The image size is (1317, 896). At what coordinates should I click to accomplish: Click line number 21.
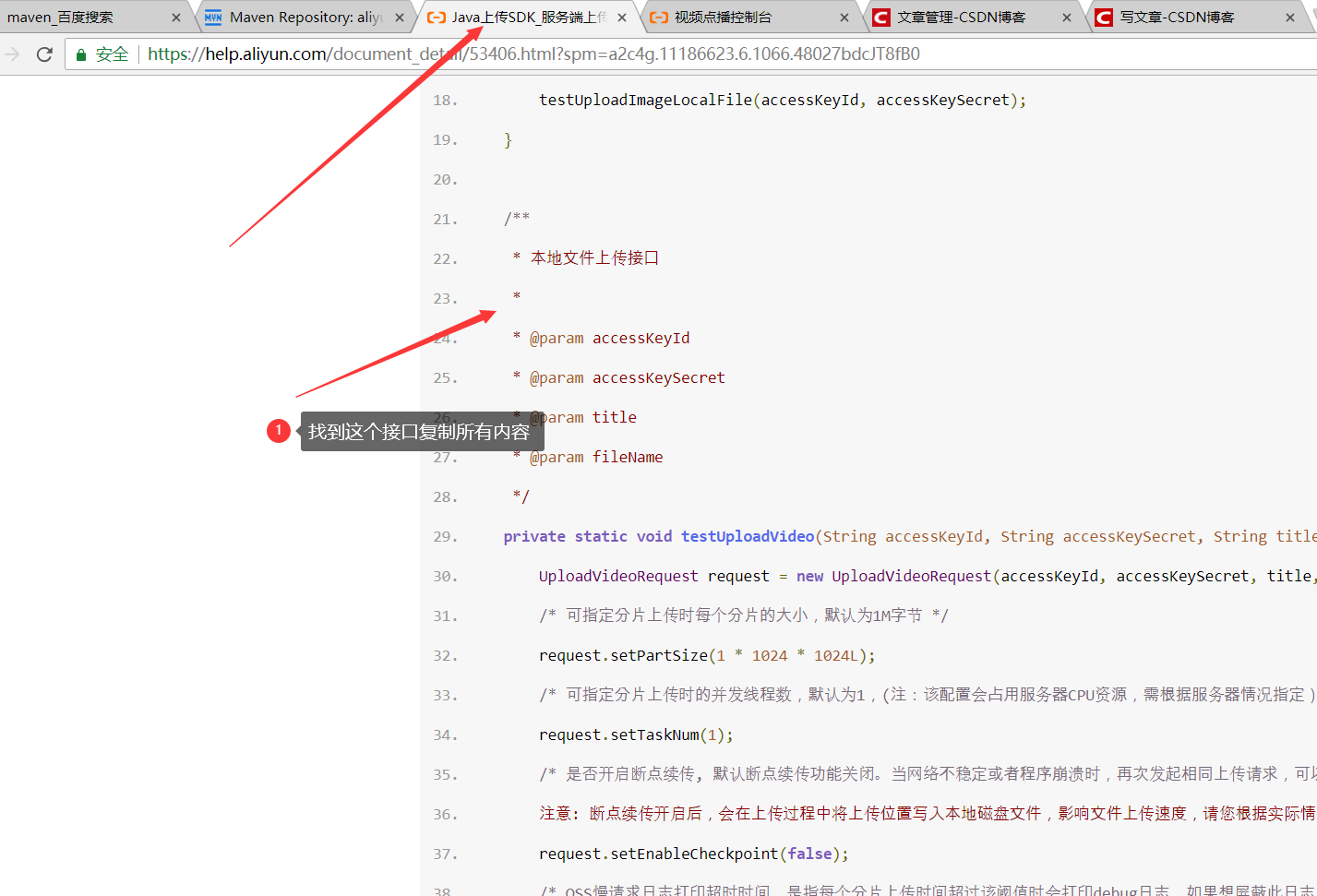pyautogui.click(x=445, y=220)
